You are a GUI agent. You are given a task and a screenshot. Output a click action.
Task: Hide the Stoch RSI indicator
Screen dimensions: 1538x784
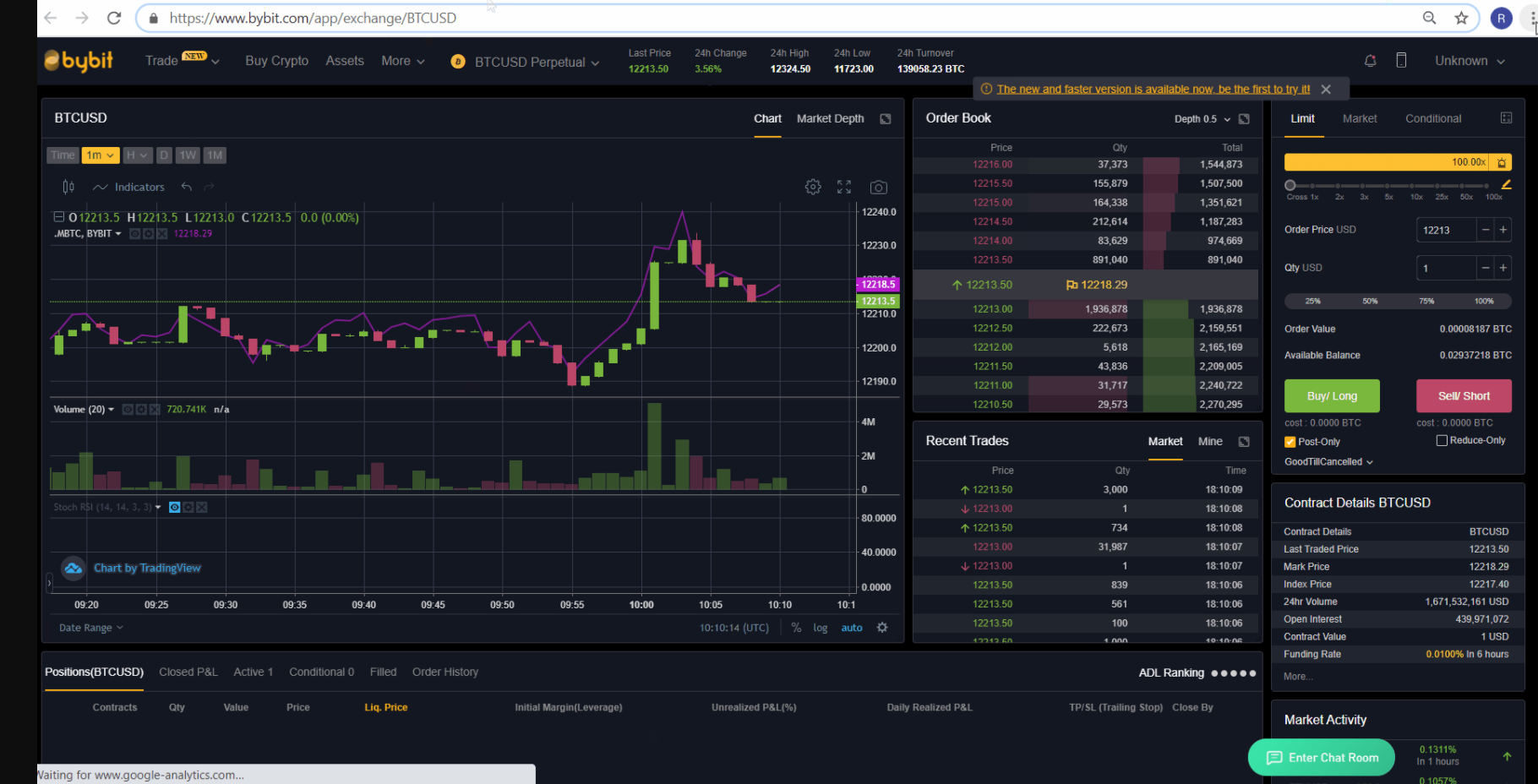[175, 507]
